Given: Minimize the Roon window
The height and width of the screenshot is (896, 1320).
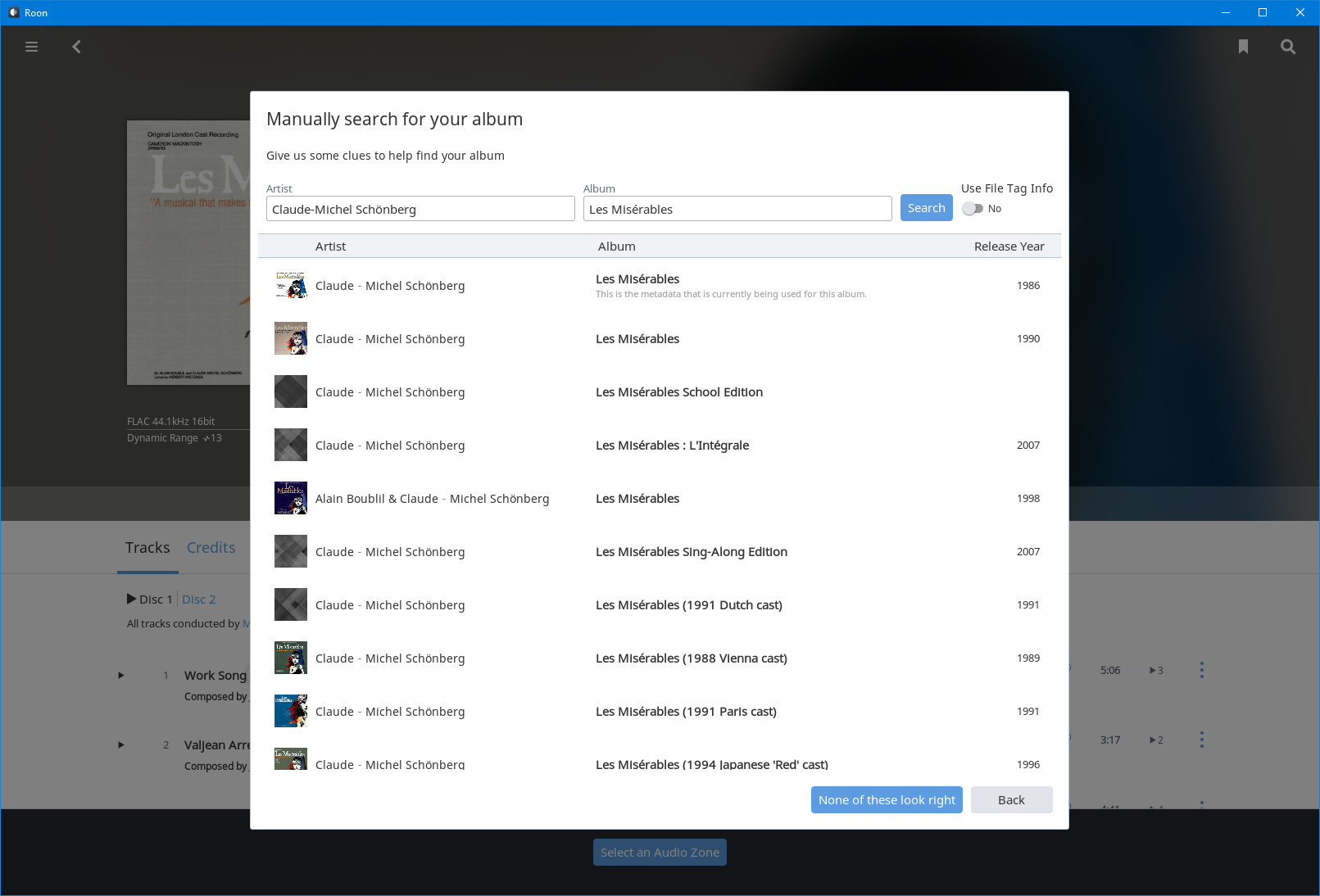Looking at the screenshot, I should (x=1226, y=12).
